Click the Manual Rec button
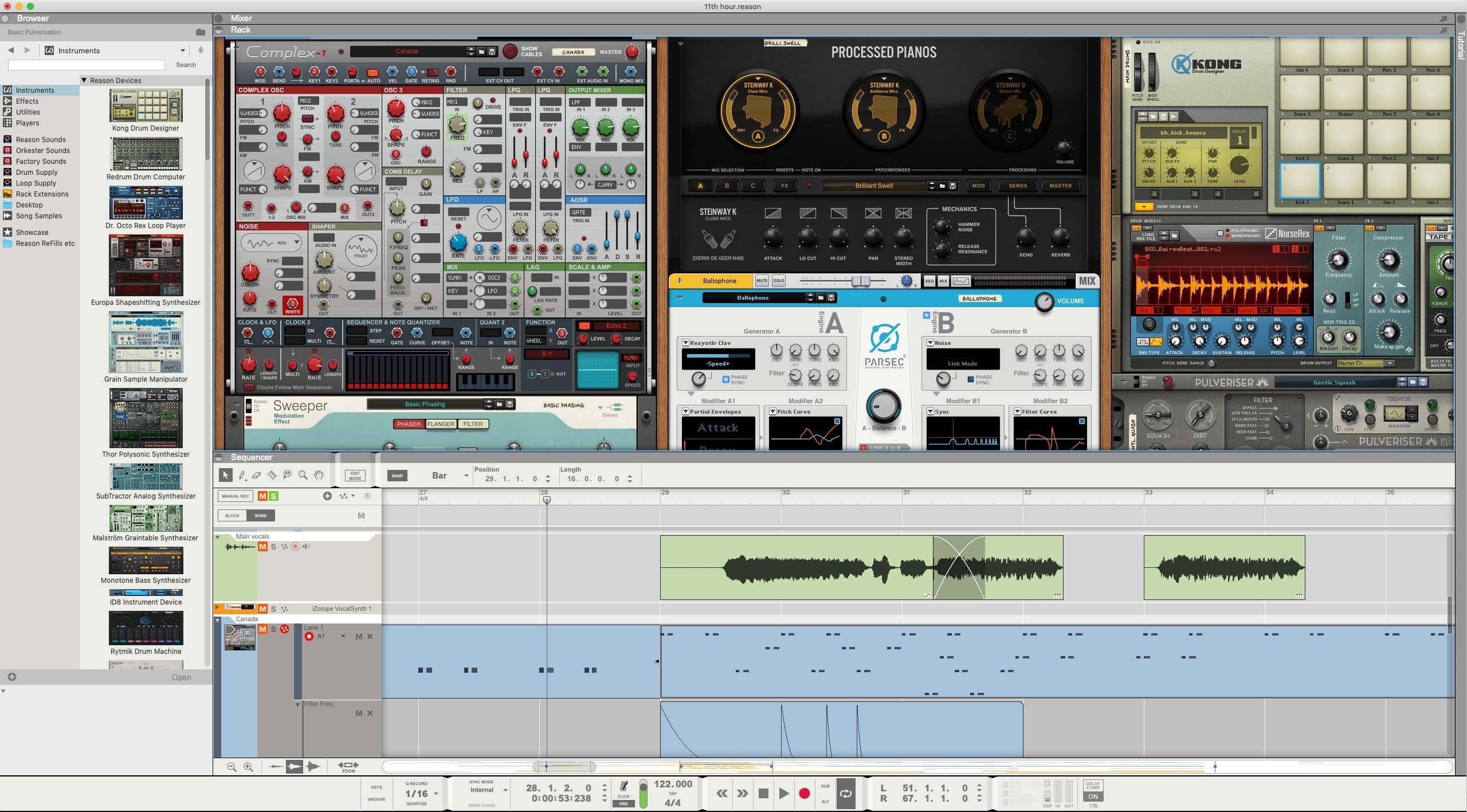1467x812 pixels. pos(234,496)
